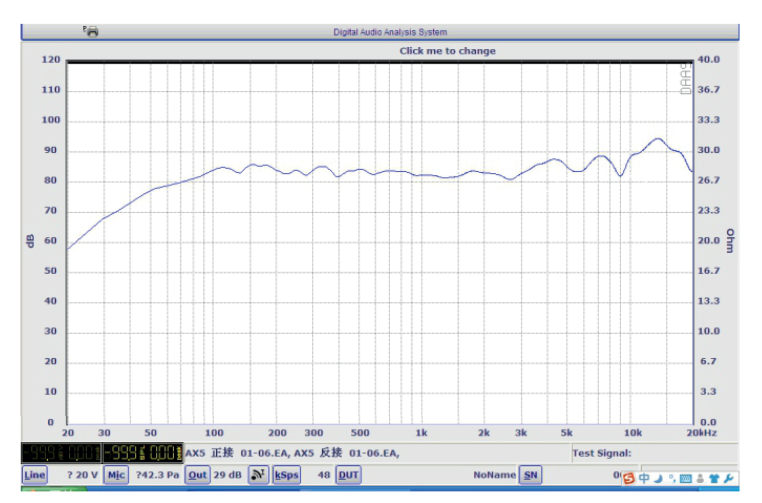This screenshot has height=503, width=762.
Task: Click the 'Test Signal:' label
Action: coord(602,453)
